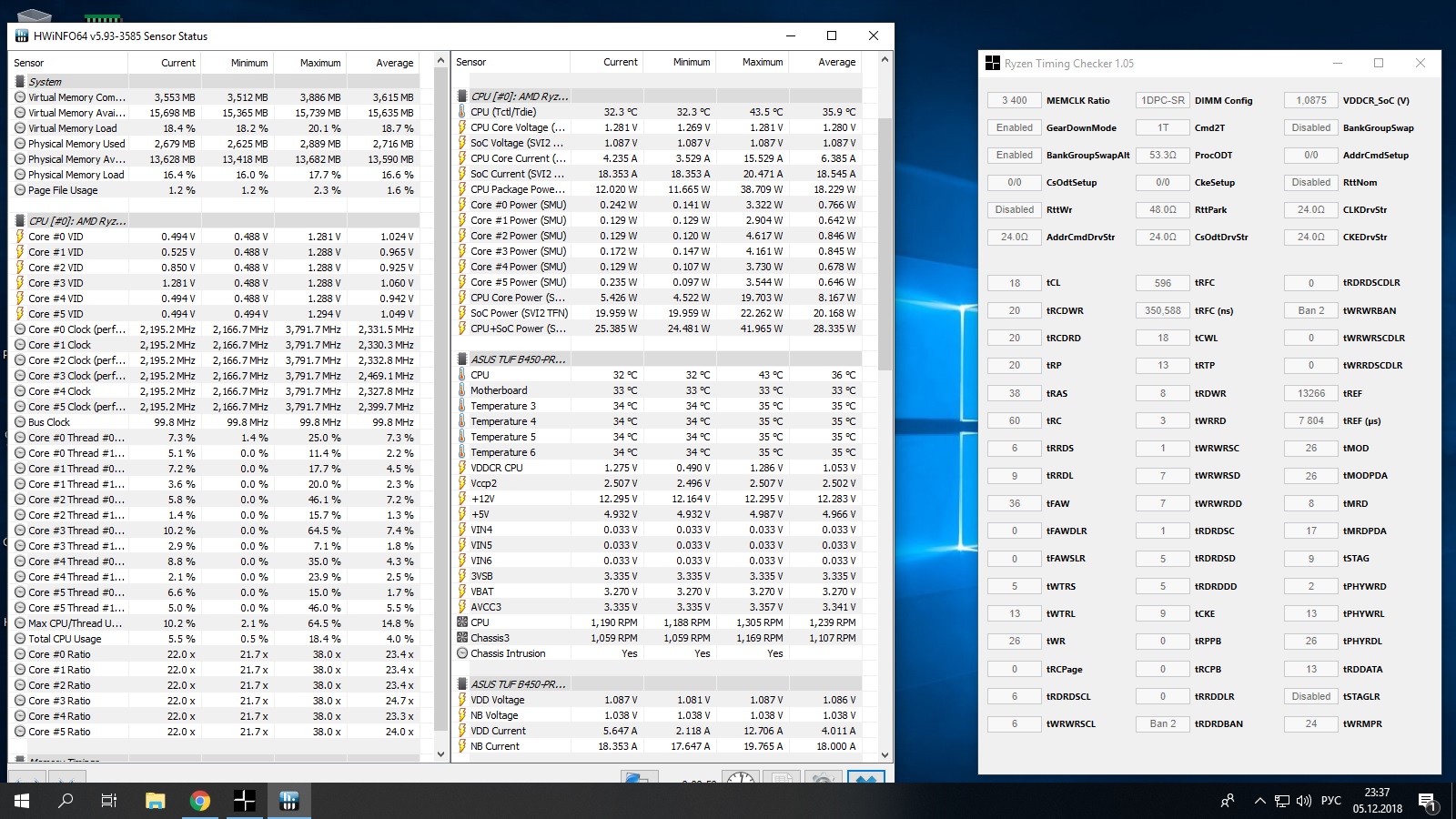Select the VBAT sensor row
1456x819 pixels.
657,591
